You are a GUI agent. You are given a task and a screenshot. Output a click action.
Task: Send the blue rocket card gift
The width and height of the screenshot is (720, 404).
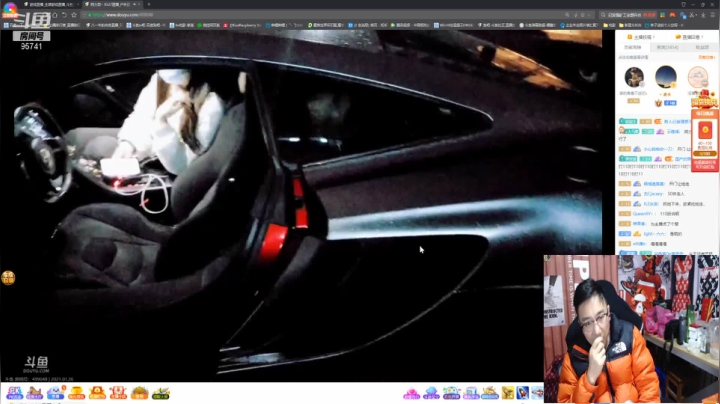coord(523,393)
